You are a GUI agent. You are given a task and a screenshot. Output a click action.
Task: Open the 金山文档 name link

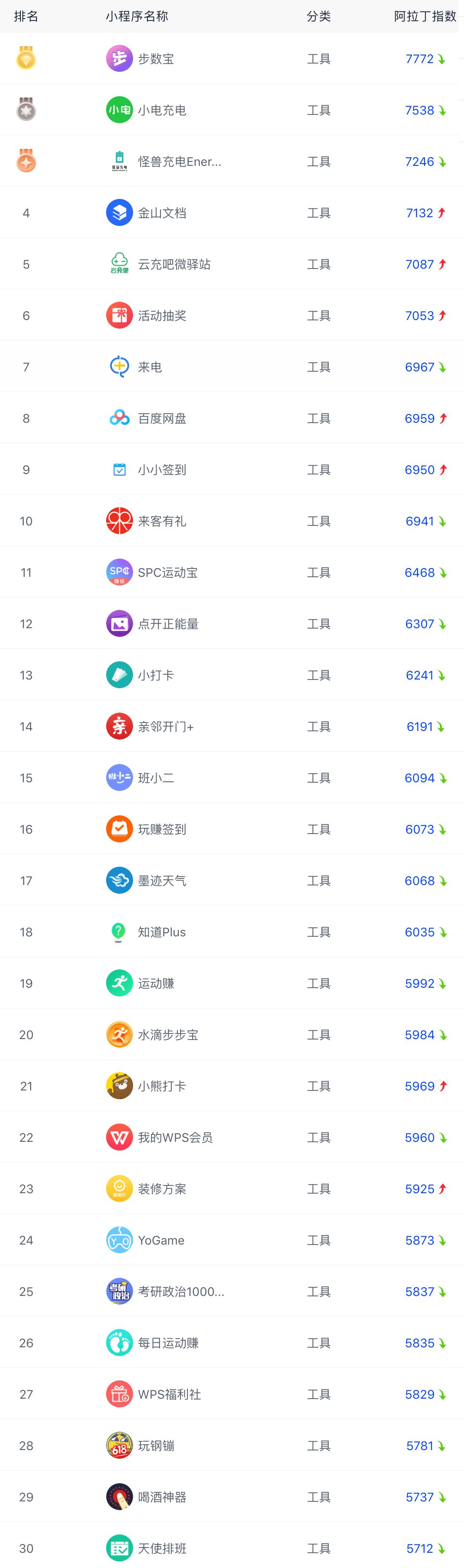tap(162, 213)
